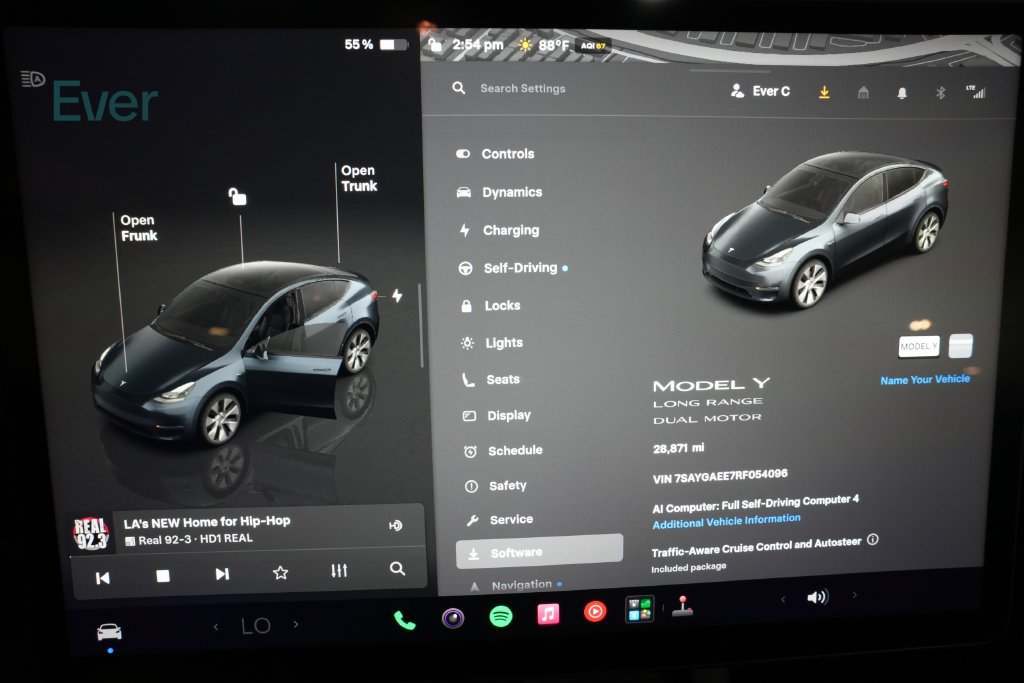
Task: Launch Spotify from the dock
Action: (501, 616)
